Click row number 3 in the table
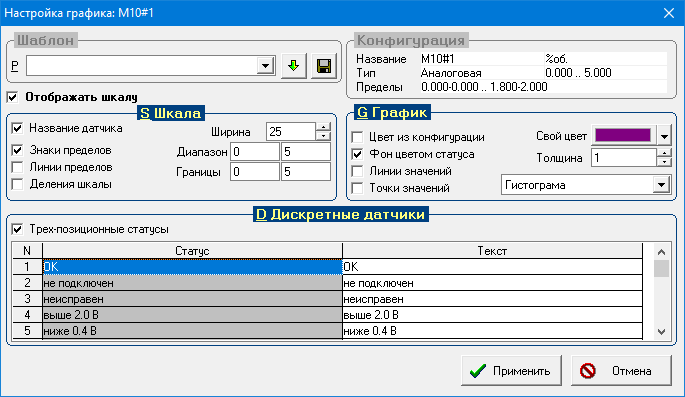 coord(27,299)
